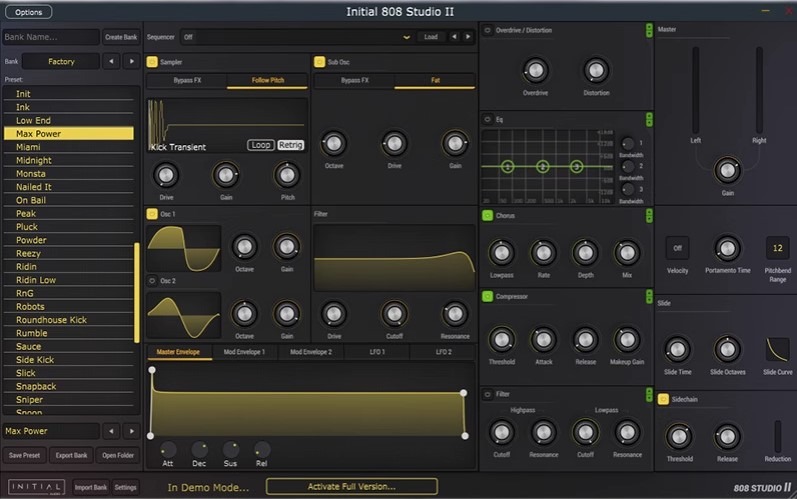Click previous sequencer pattern arrow

(454, 37)
